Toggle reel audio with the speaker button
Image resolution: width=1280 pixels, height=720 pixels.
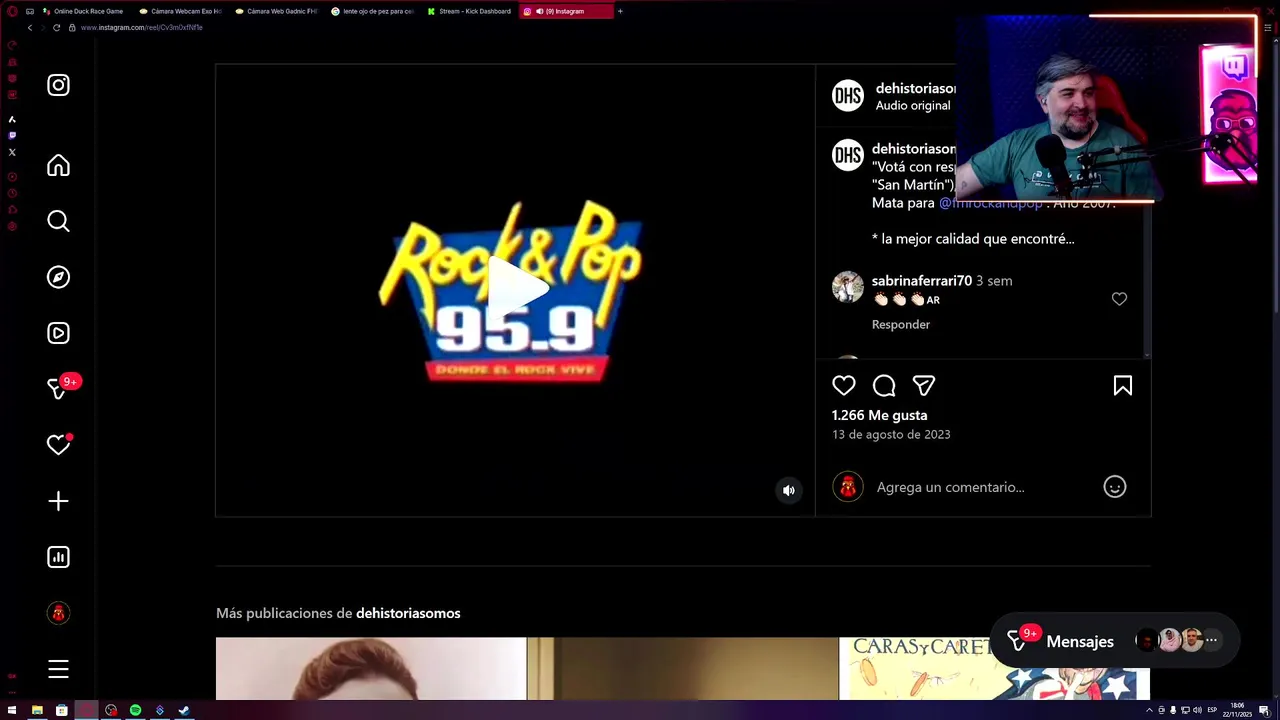(789, 490)
